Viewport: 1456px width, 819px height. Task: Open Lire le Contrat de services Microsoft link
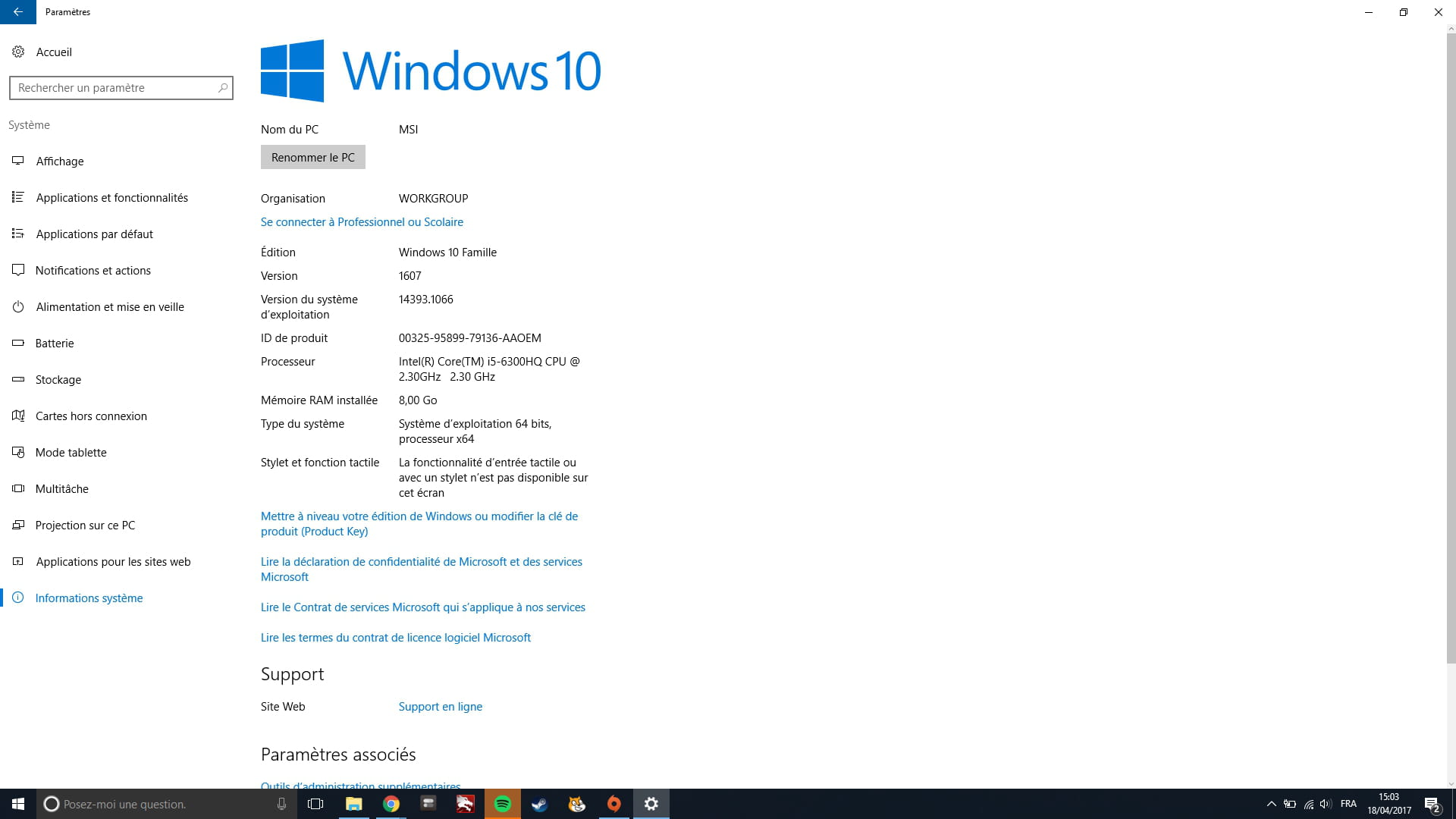point(423,607)
